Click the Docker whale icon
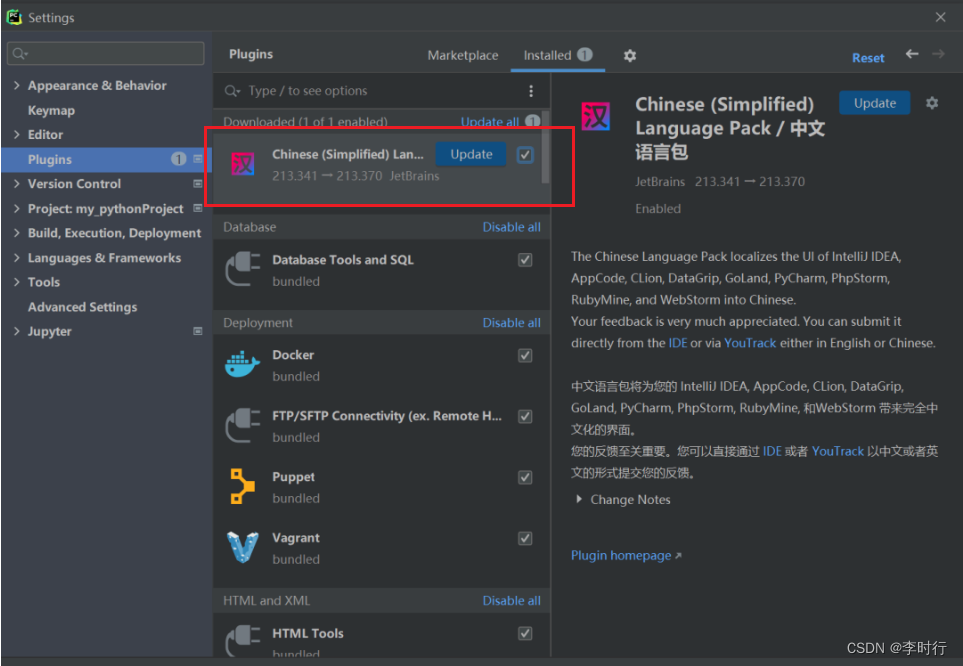Image resolution: width=963 pixels, height=666 pixels. tap(243, 364)
